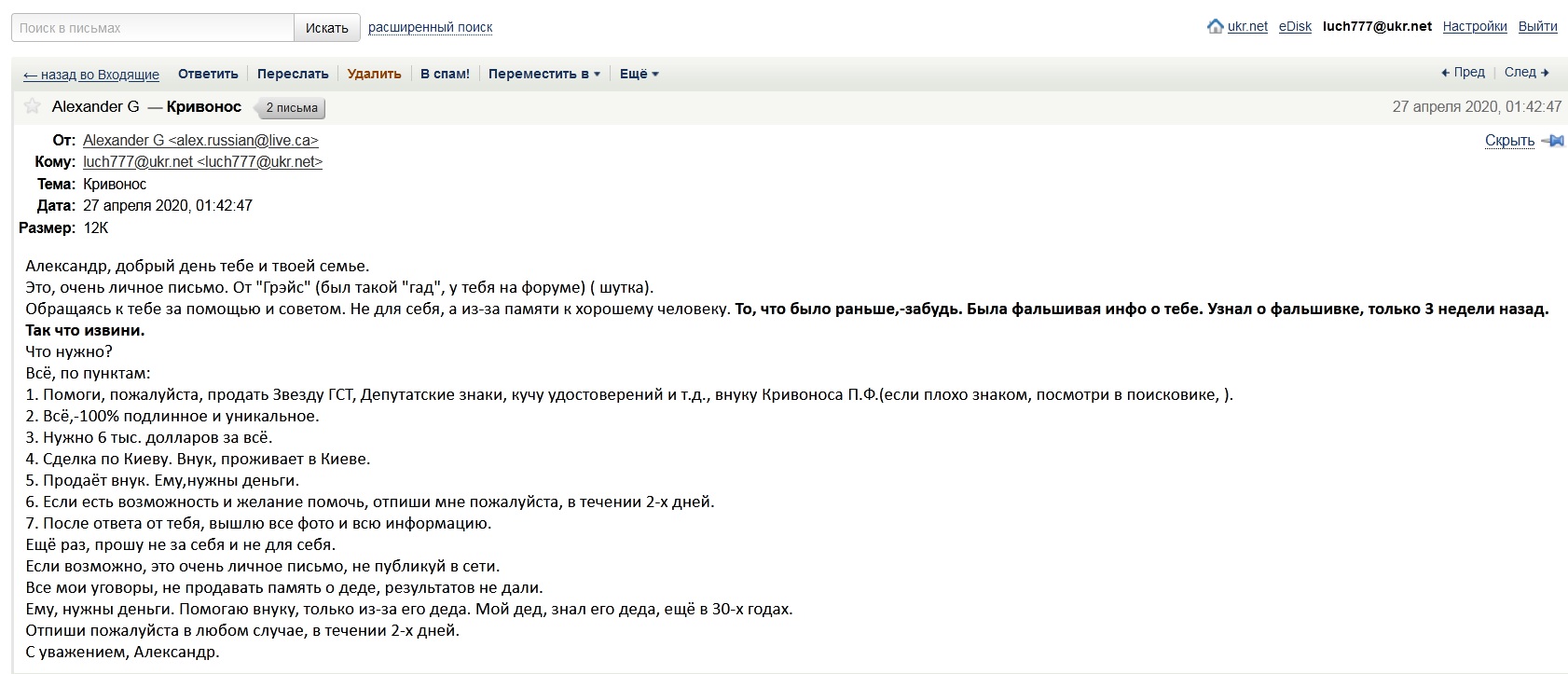Return to inbox via назад во Входящие
The width and height of the screenshot is (1568, 674).
click(91, 75)
